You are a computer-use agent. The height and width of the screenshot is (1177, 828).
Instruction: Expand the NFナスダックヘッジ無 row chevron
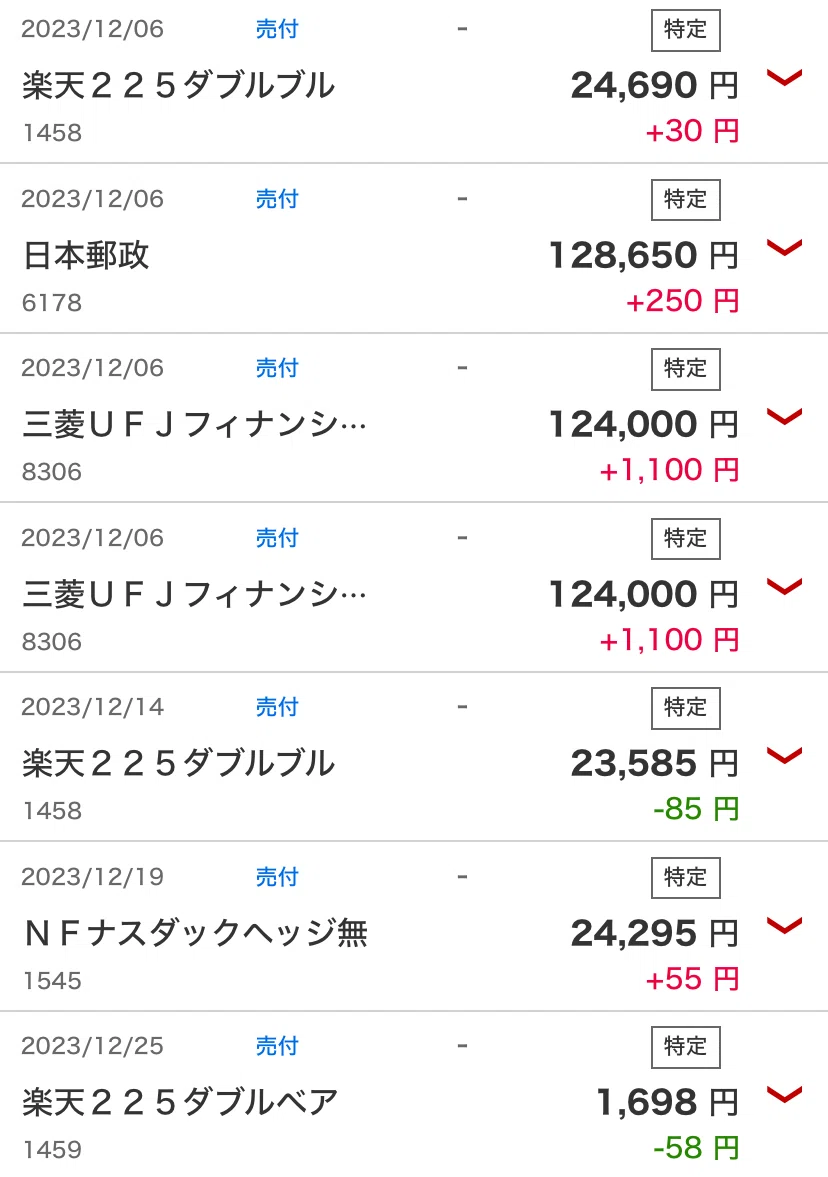click(x=784, y=926)
